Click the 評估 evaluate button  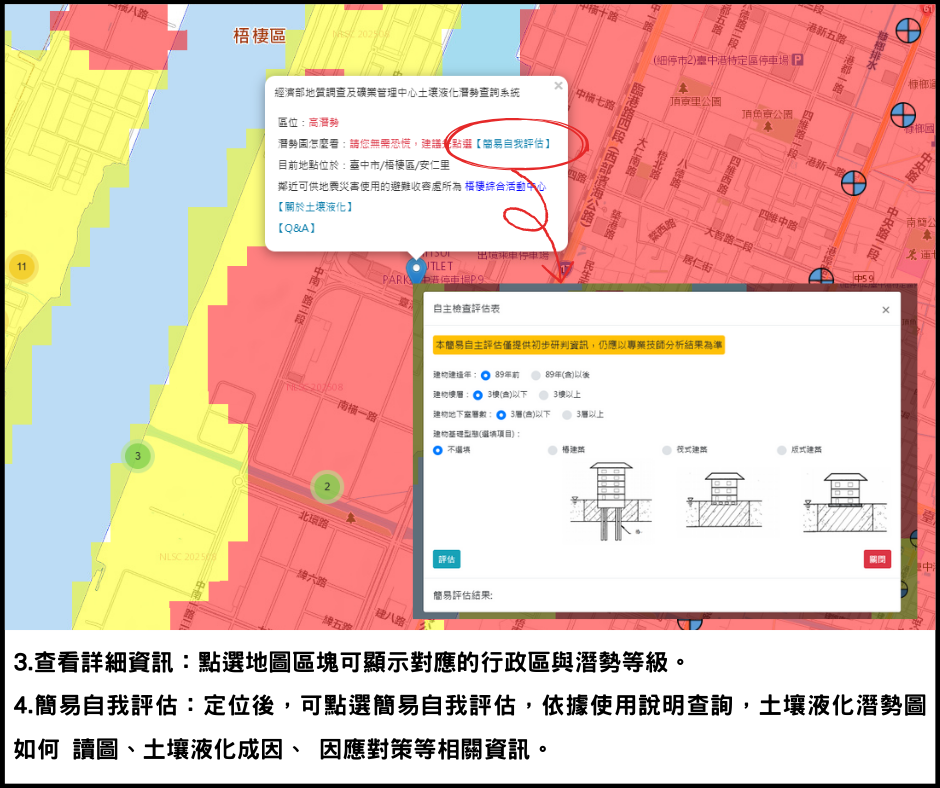(446, 559)
